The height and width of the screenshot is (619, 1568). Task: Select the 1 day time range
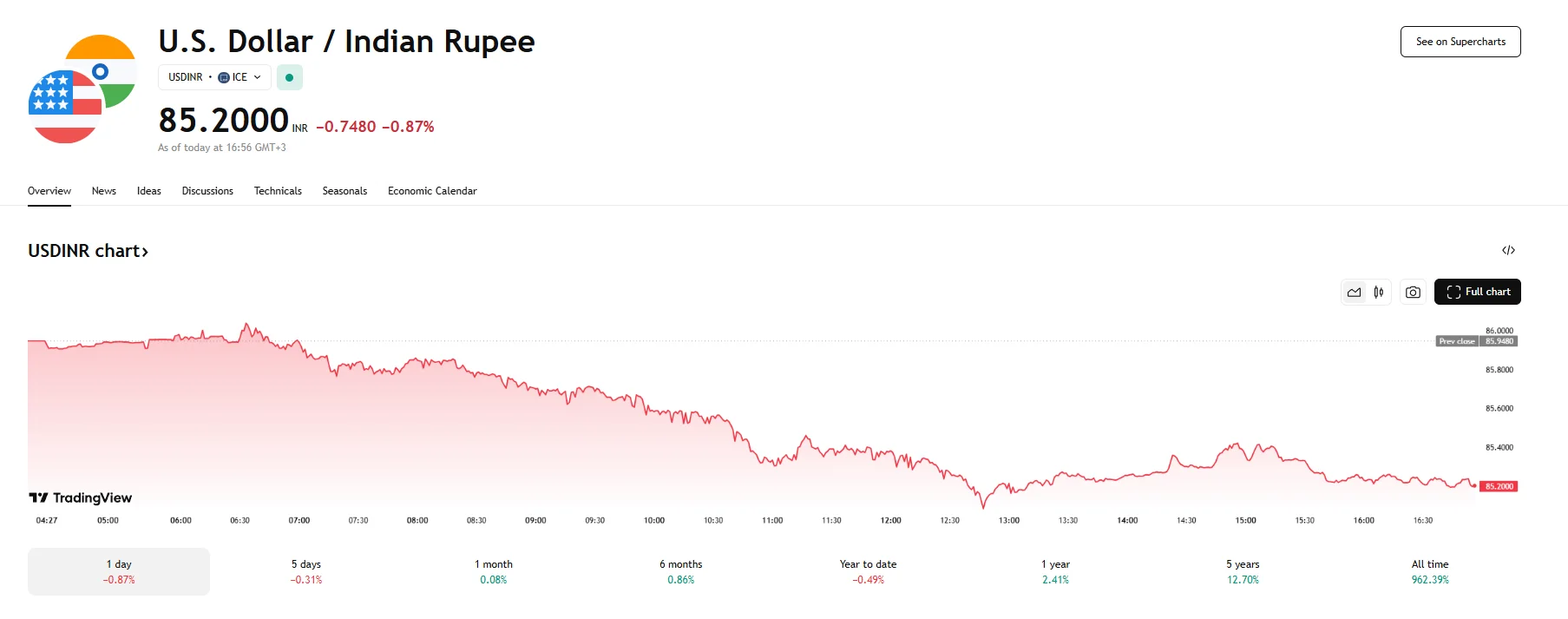[x=119, y=571]
